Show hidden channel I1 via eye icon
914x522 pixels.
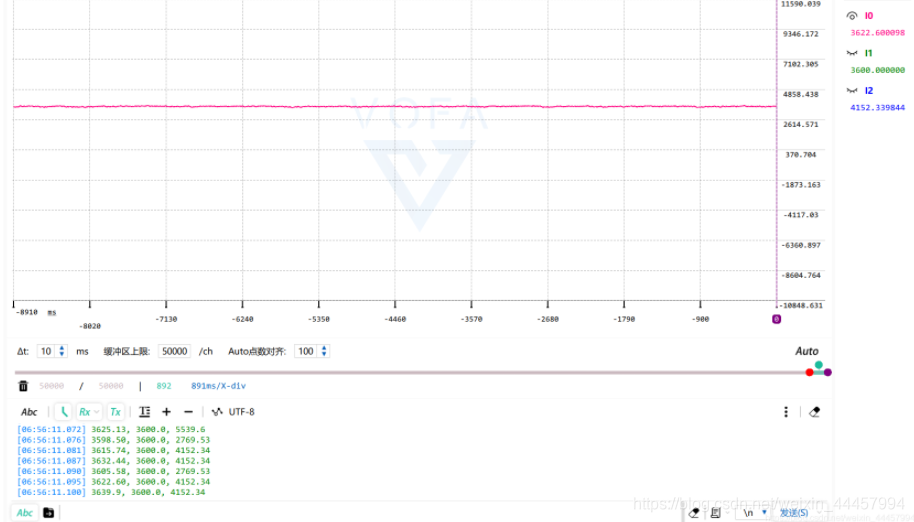tap(852, 53)
